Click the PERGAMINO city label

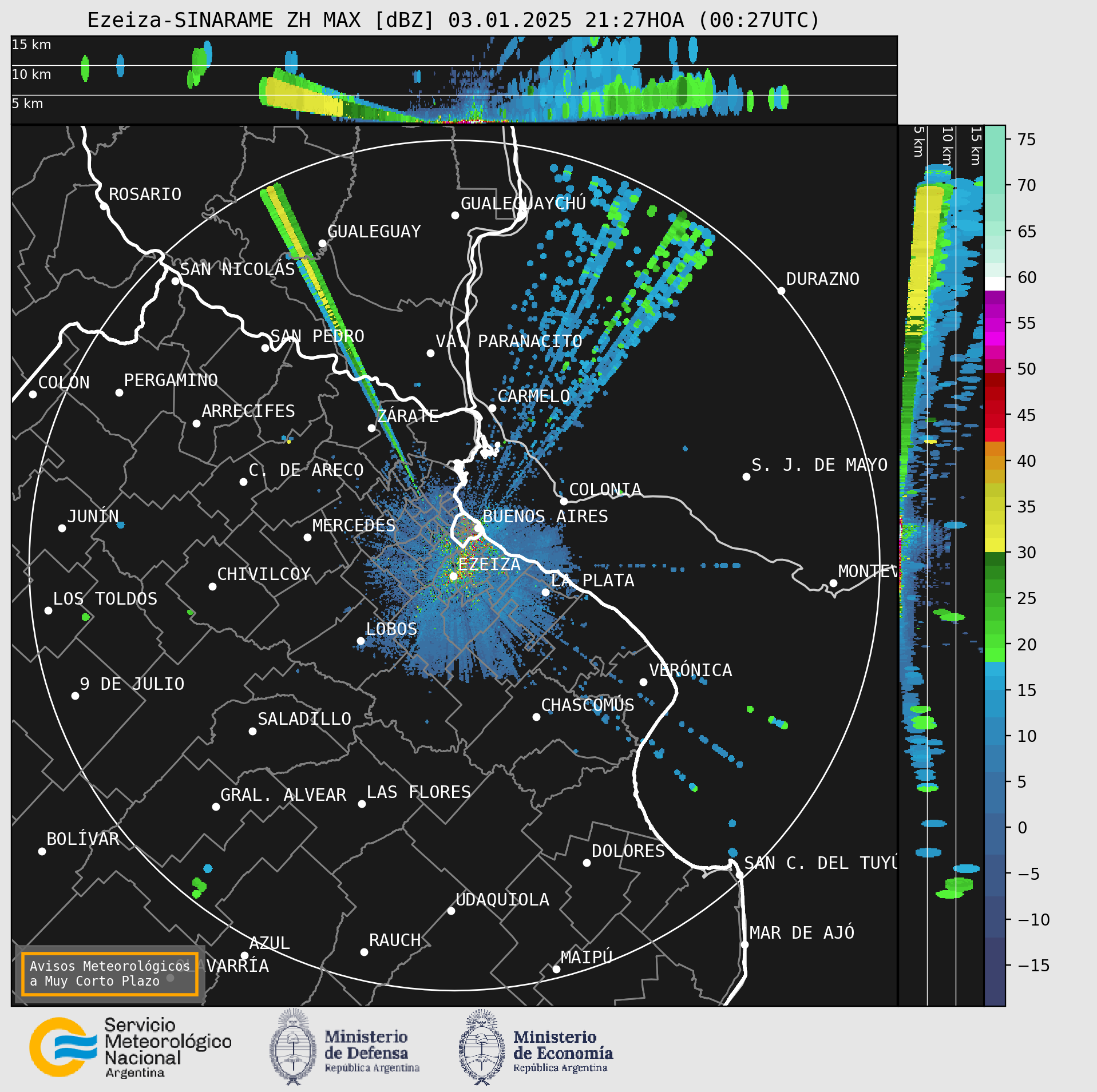click(x=171, y=380)
